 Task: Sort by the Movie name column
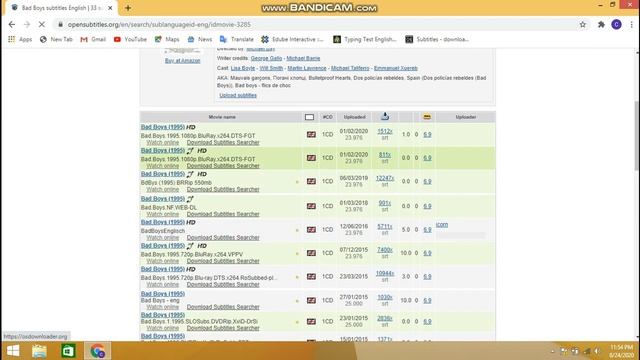222,117
